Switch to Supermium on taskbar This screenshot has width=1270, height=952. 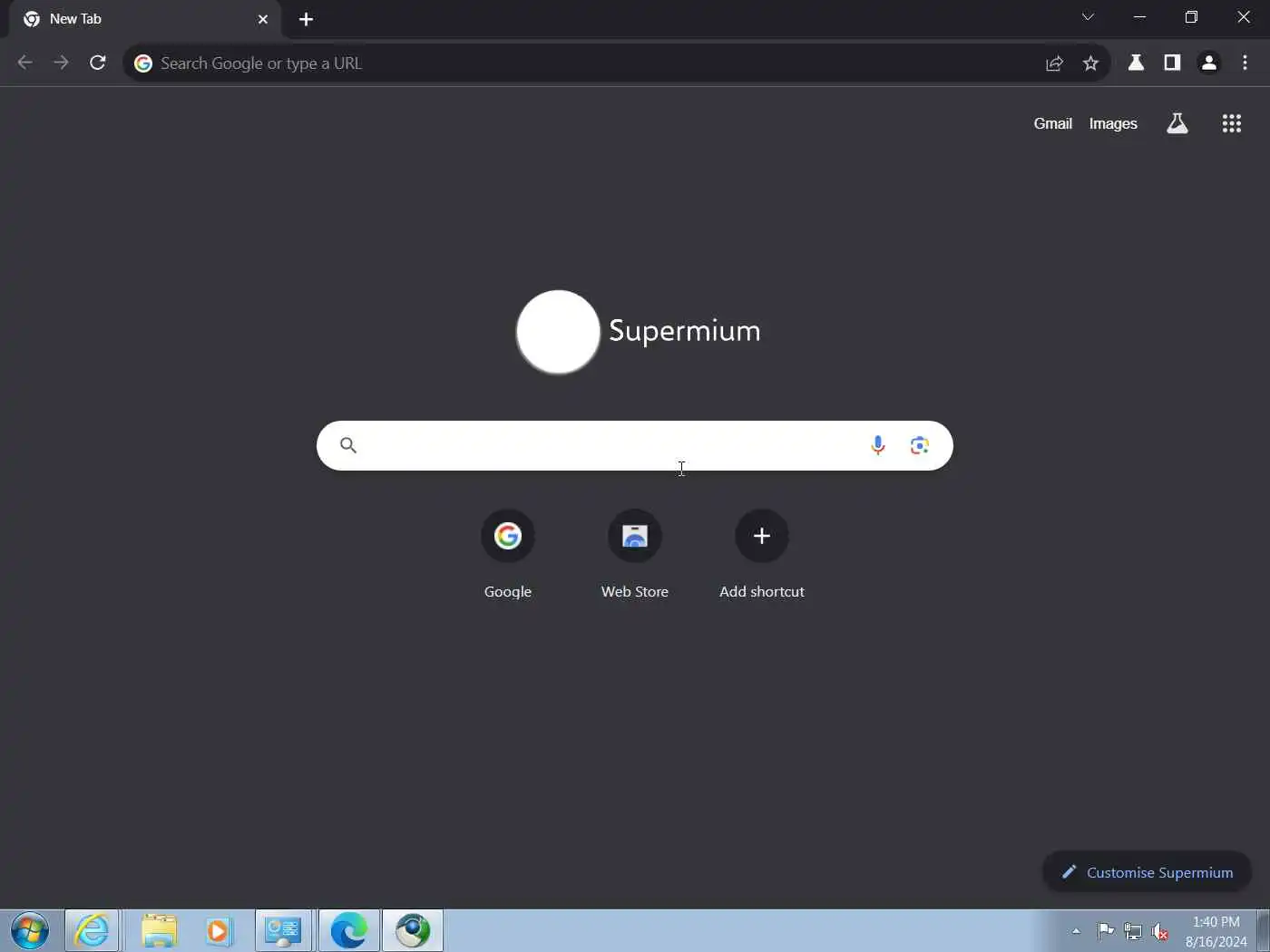(x=413, y=930)
